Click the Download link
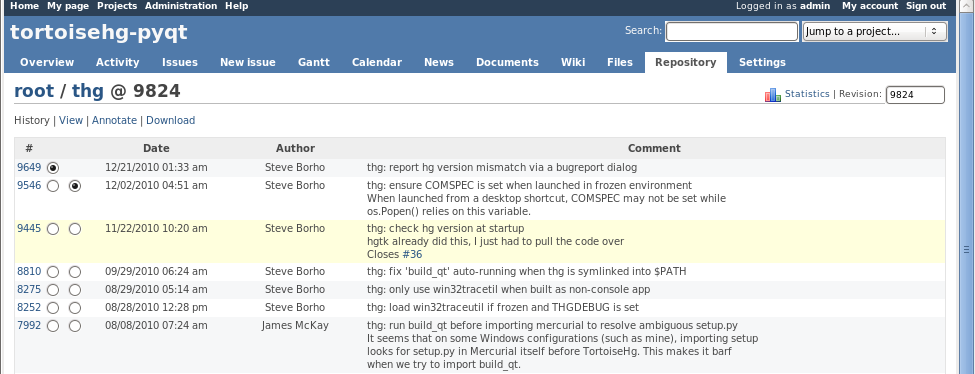This screenshot has height=374, width=975. click(170, 121)
